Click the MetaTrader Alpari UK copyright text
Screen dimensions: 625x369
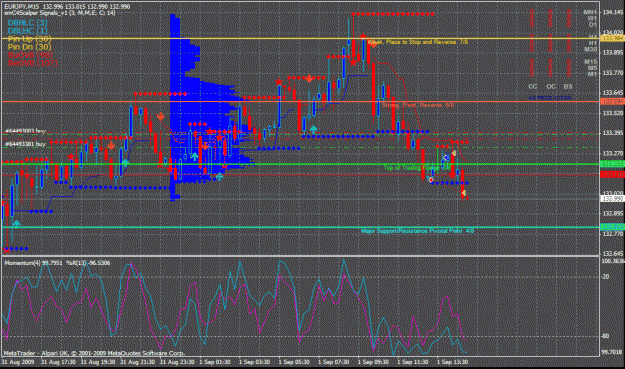(94, 353)
